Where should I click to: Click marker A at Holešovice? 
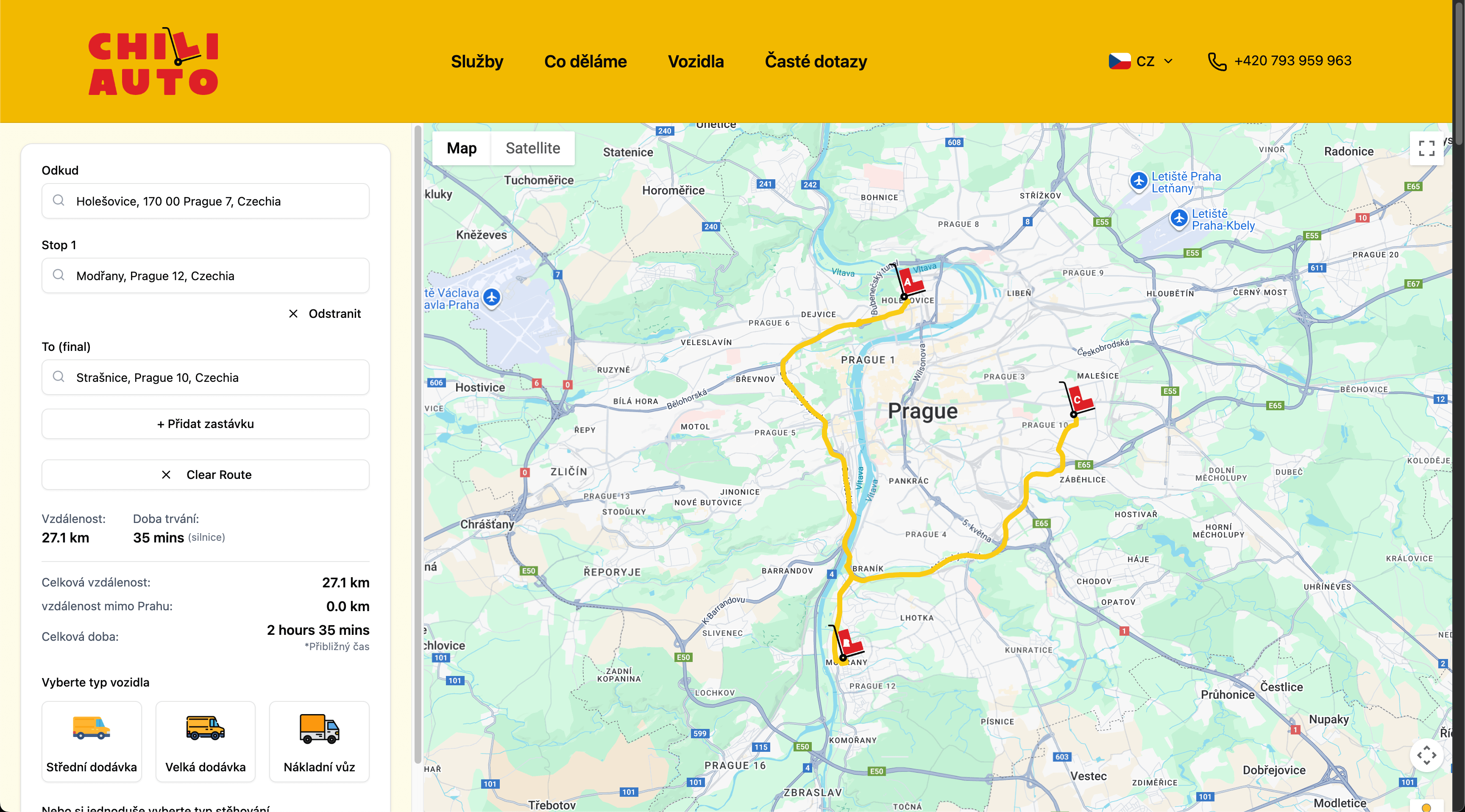pos(909,283)
